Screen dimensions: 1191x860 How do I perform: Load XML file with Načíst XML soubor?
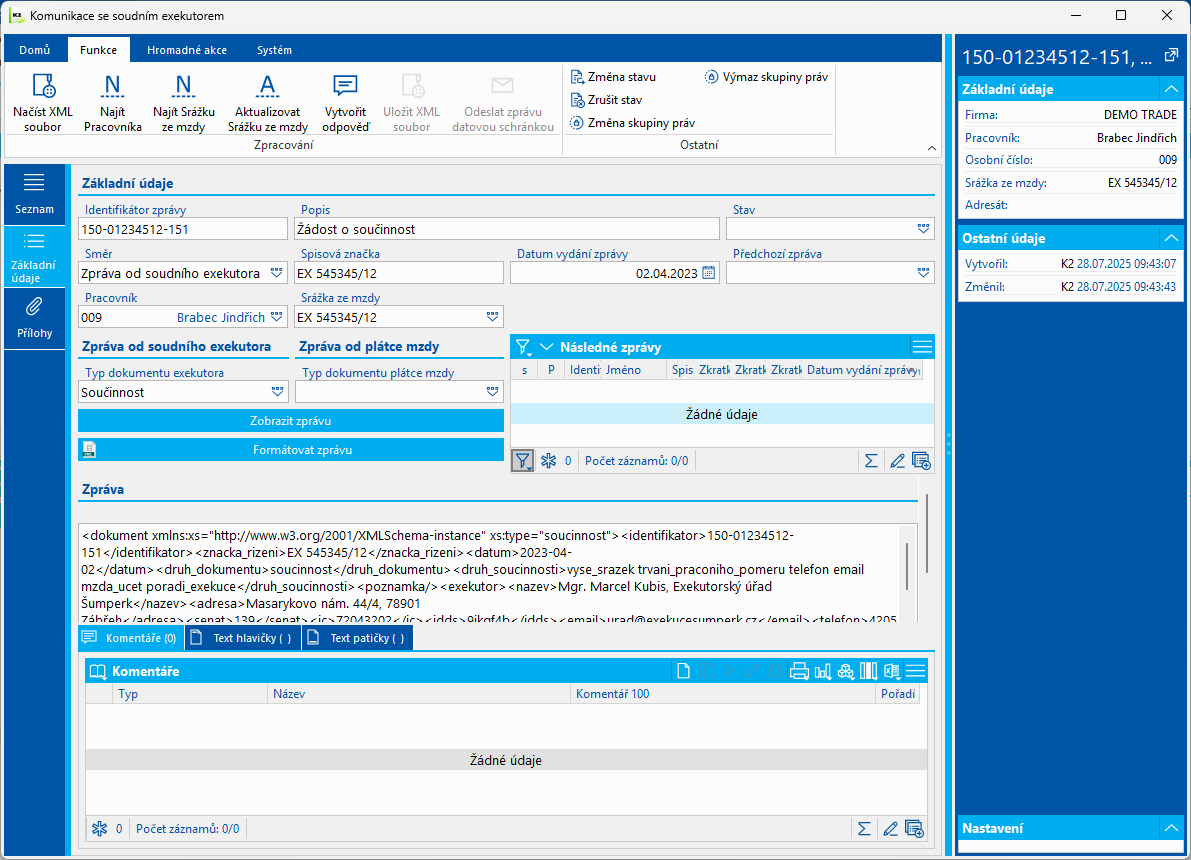pos(43,103)
